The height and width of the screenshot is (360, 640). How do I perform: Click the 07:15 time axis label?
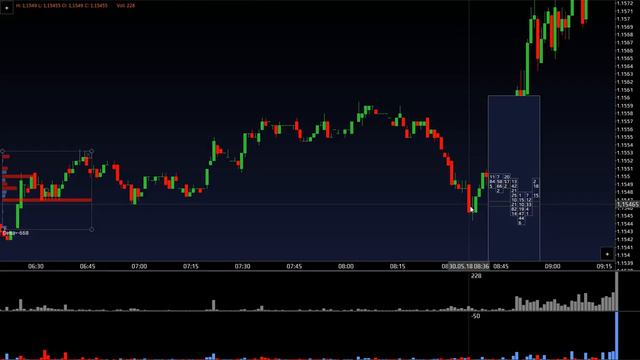coord(191,266)
